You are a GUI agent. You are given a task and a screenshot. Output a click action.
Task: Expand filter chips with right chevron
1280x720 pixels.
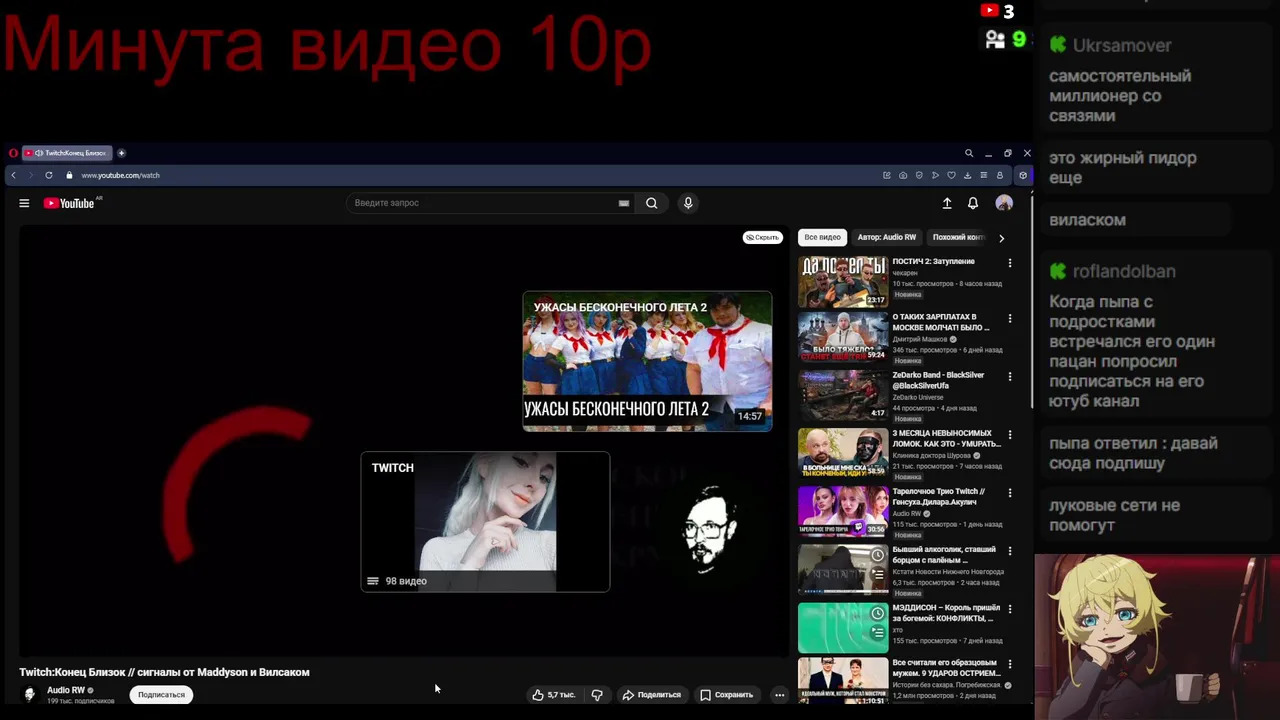click(x=1001, y=238)
